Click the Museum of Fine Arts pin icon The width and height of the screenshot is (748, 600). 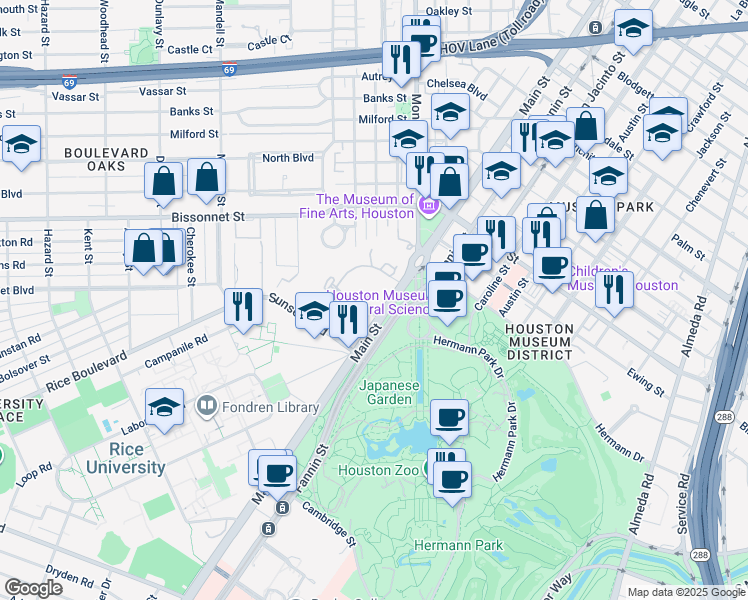point(429,207)
